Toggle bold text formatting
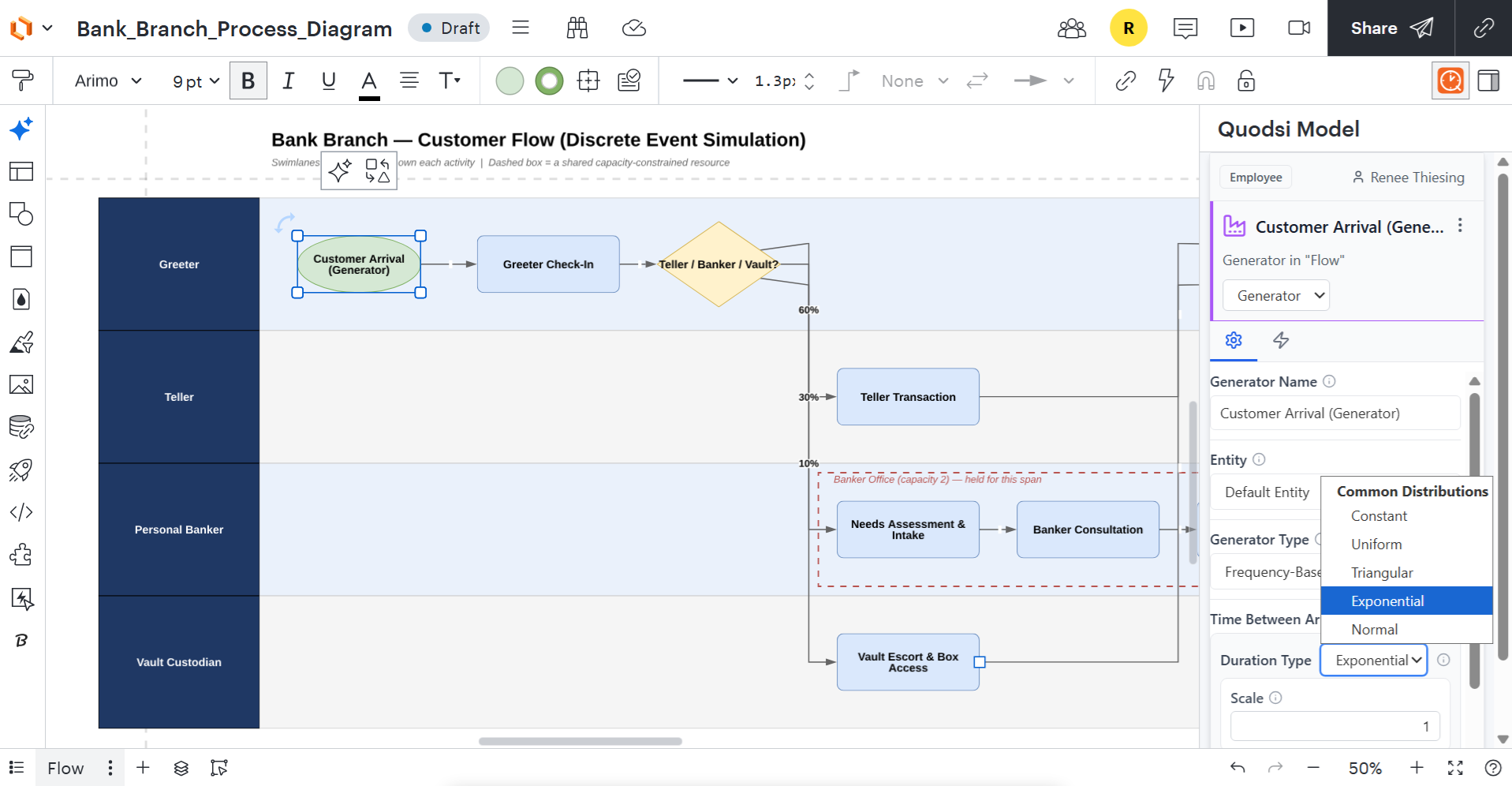Screen dimensions: 1512x786 tap(248, 80)
